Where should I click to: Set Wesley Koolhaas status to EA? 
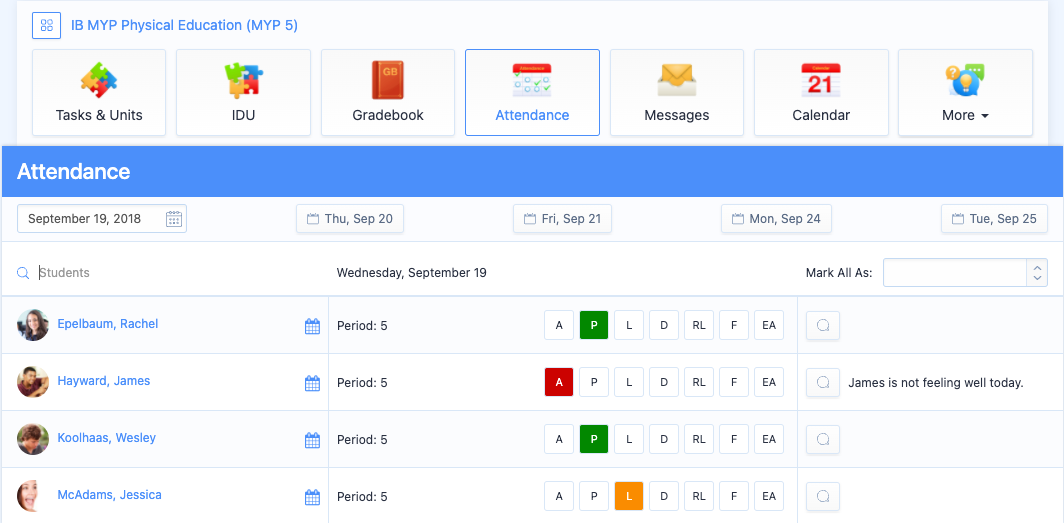click(x=768, y=439)
